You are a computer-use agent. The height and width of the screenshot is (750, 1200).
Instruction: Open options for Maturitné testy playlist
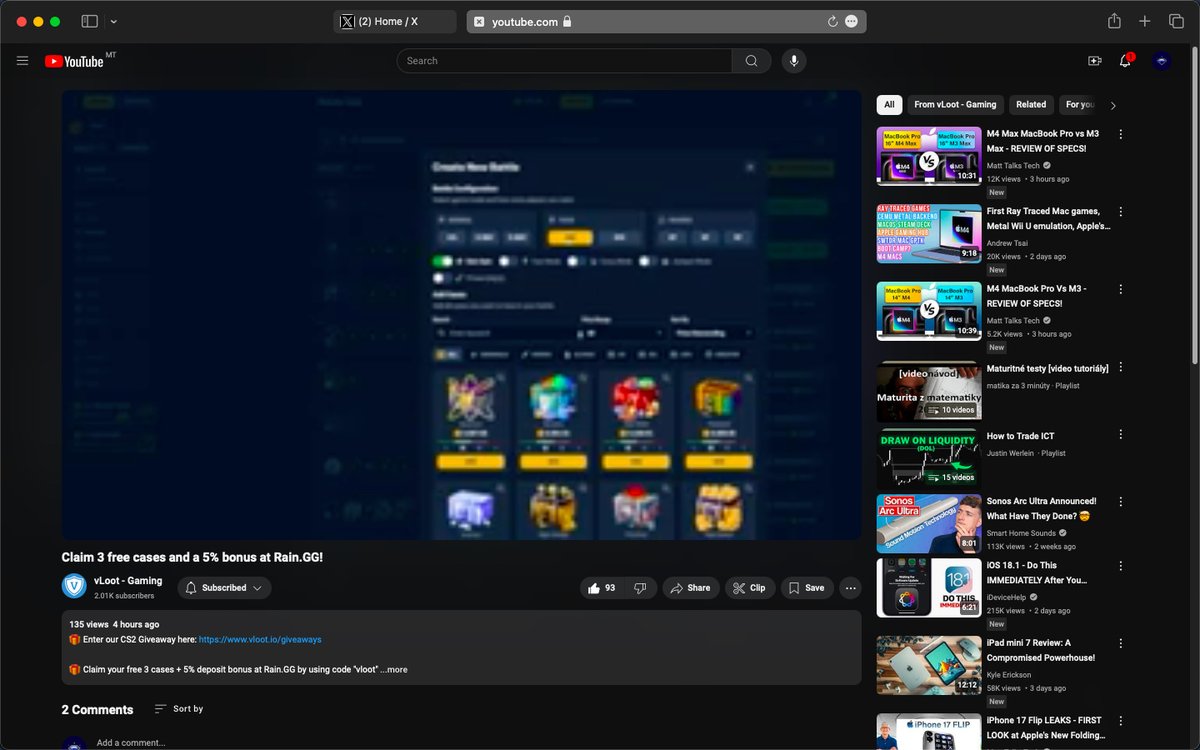coord(1121,368)
